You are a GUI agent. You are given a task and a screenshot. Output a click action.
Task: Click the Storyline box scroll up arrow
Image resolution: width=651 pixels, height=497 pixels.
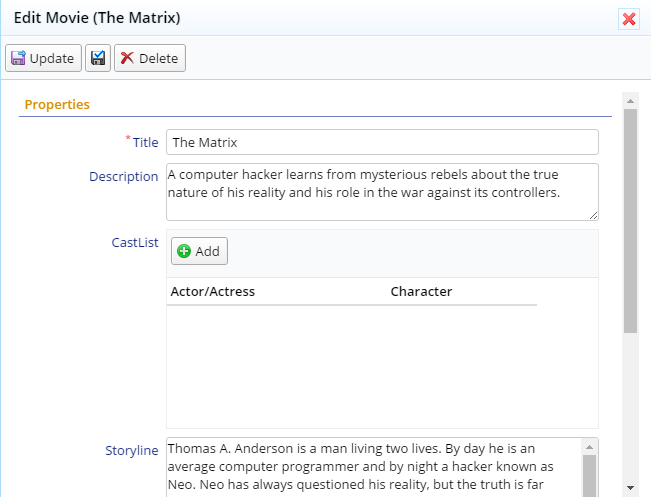(590, 447)
